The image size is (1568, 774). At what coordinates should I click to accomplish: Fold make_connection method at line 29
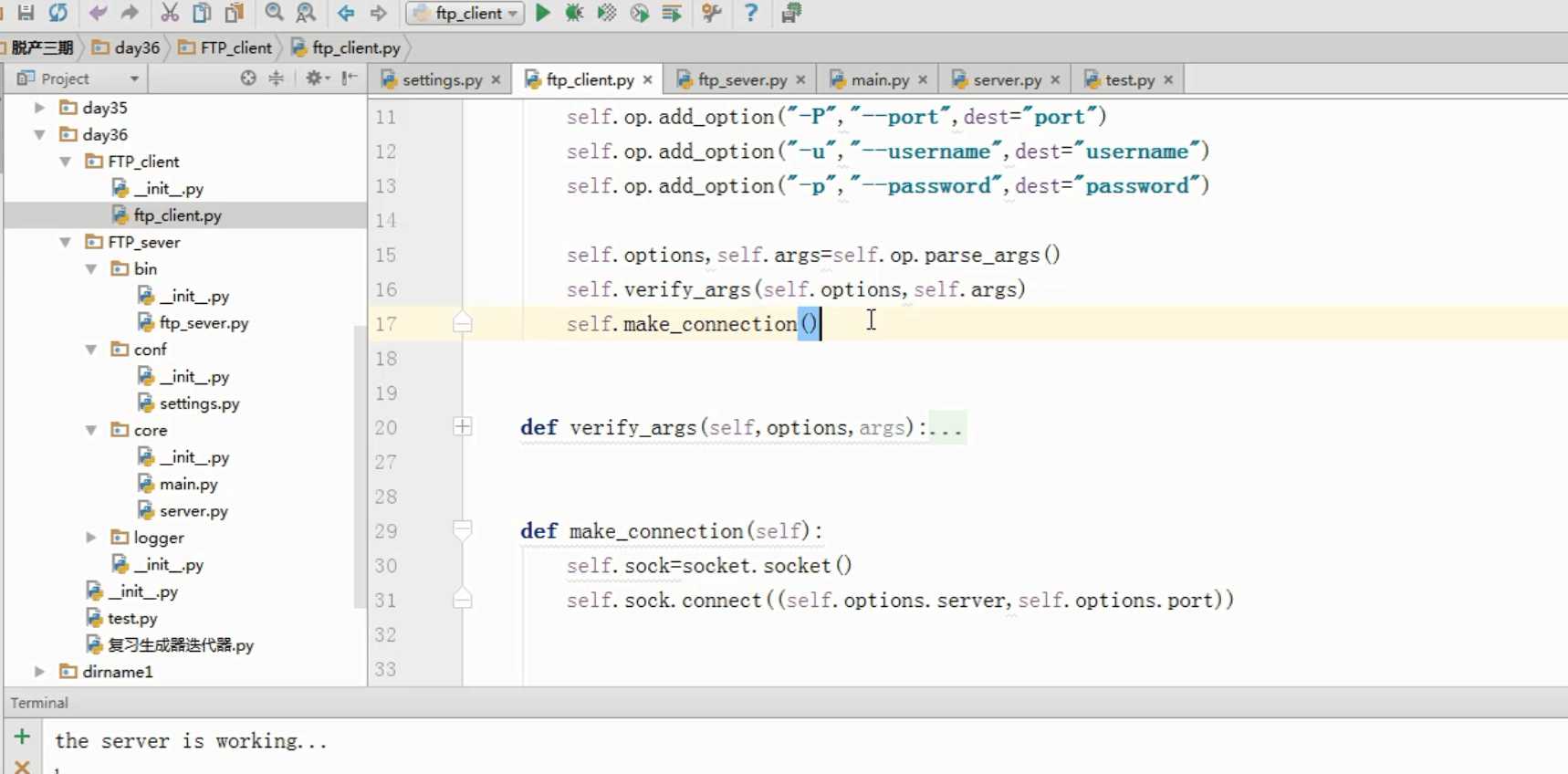click(463, 530)
